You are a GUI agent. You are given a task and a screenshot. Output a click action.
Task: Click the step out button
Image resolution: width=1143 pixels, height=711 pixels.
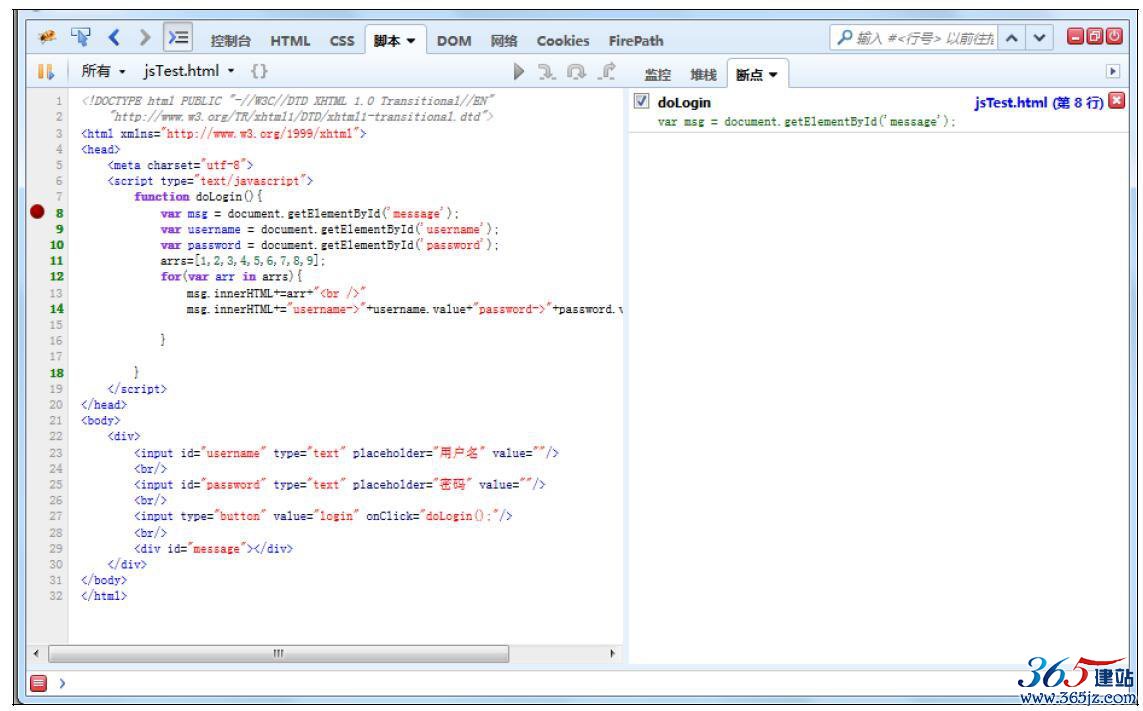click(x=606, y=71)
